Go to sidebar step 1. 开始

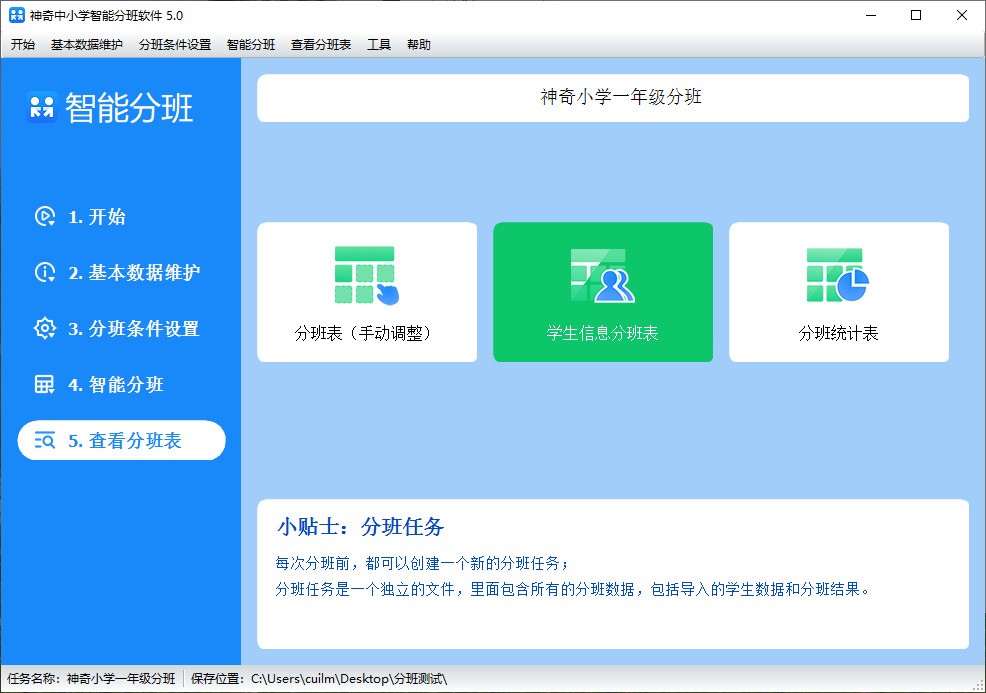tap(121, 216)
